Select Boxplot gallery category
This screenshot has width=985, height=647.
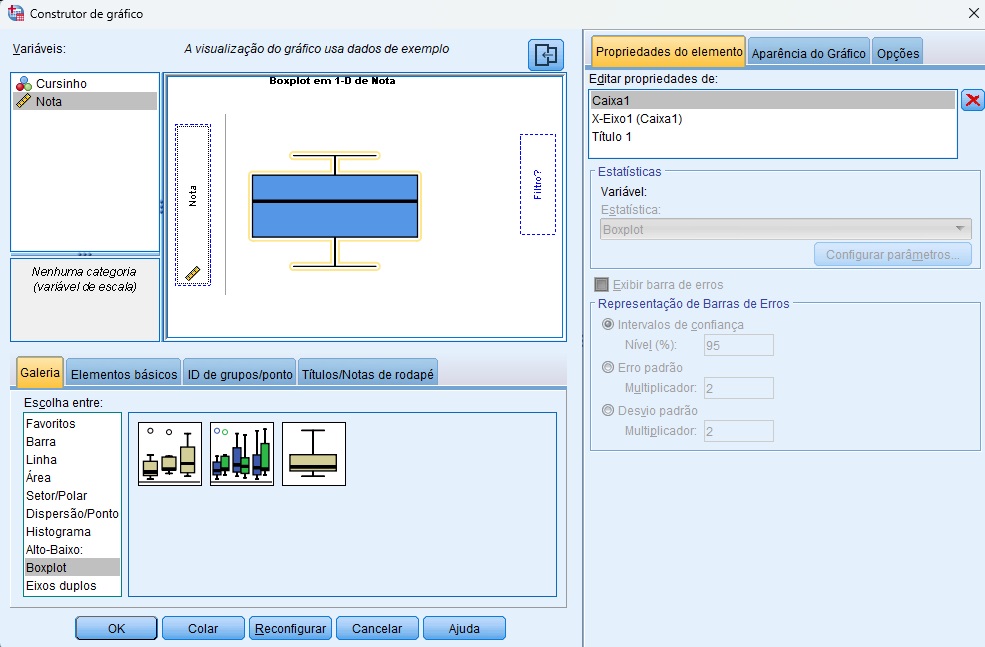coord(72,567)
